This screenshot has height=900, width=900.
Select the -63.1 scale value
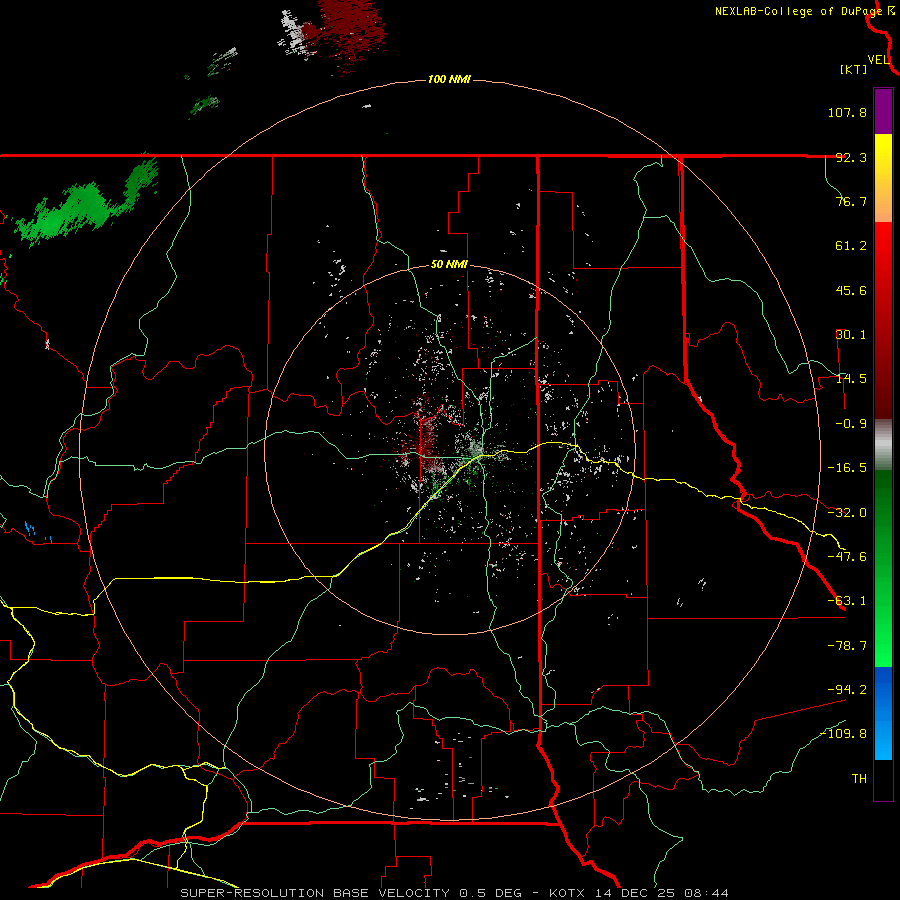(x=847, y=601)
